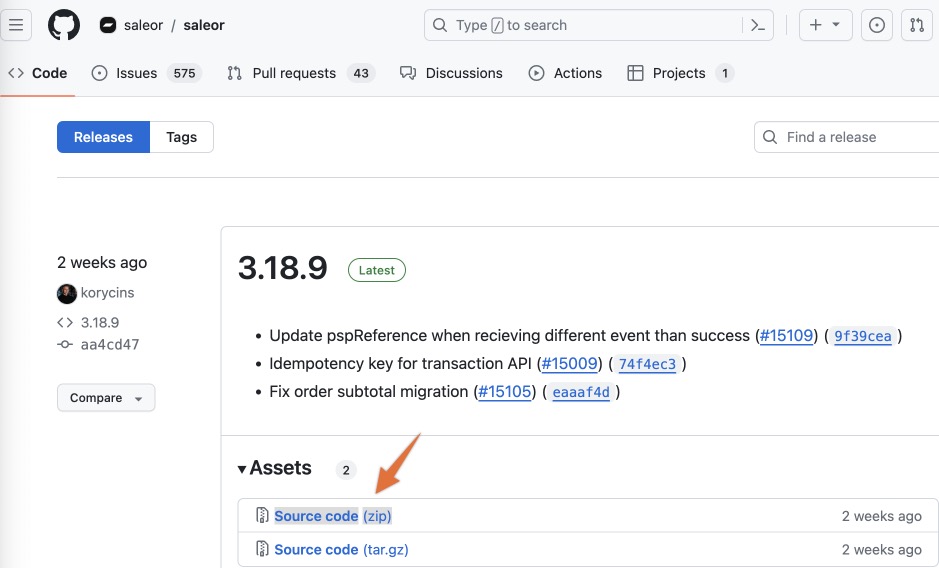Click the Projects count 1 badge

(x=725, y=73)
